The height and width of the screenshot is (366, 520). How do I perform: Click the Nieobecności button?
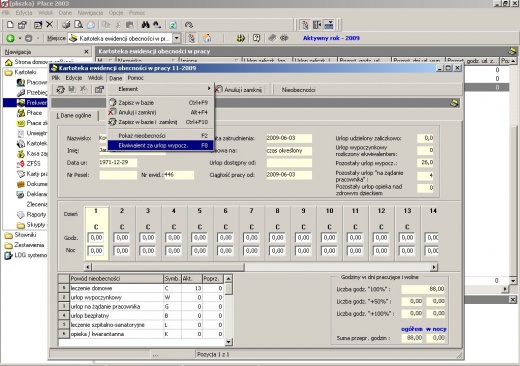(x=298, y=90)
